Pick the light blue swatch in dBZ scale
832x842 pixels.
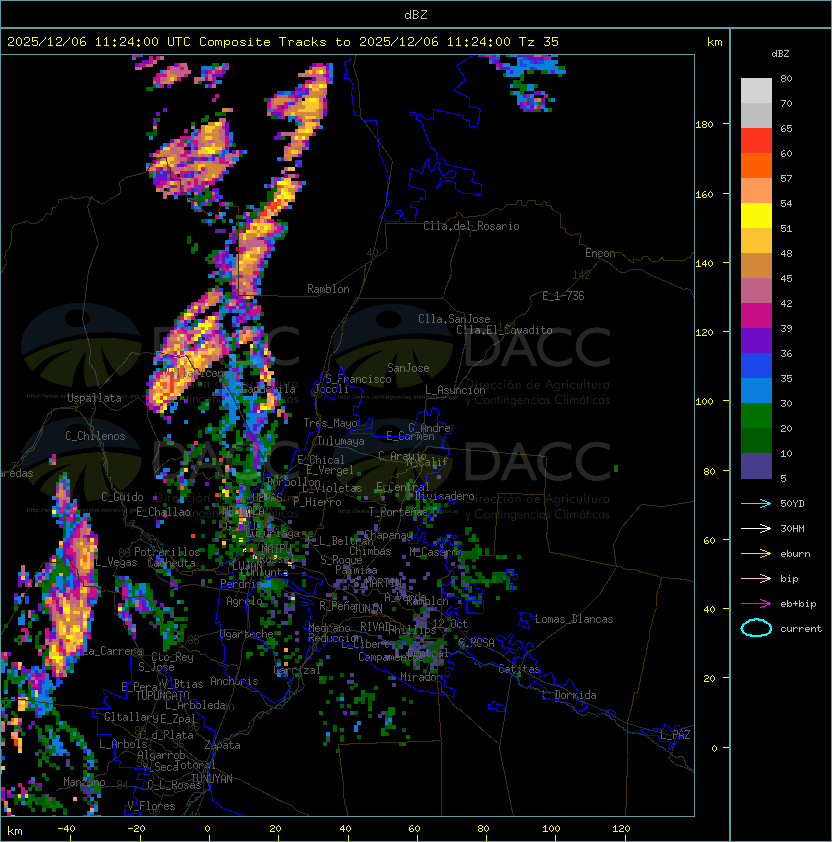pos(756,391)
